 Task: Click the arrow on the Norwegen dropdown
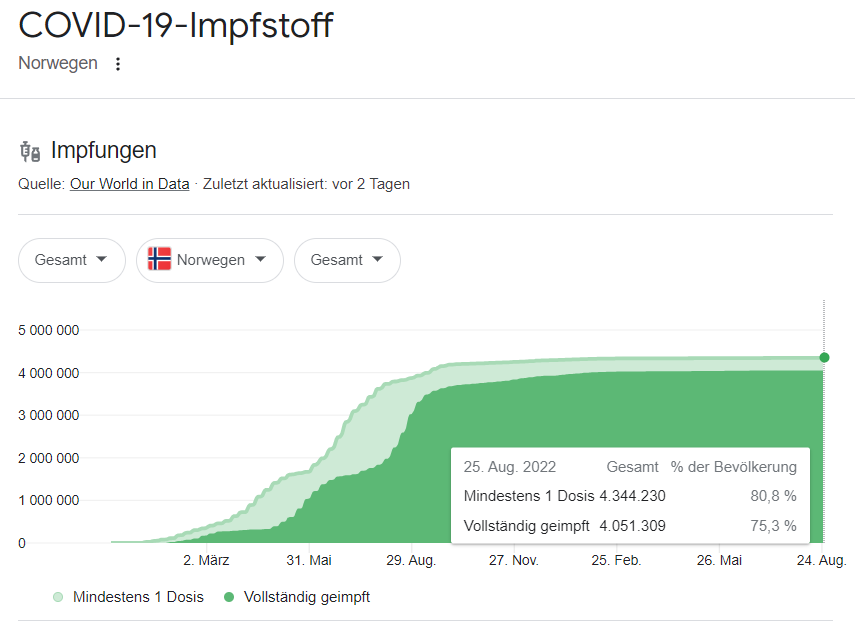tap(261, 259)
